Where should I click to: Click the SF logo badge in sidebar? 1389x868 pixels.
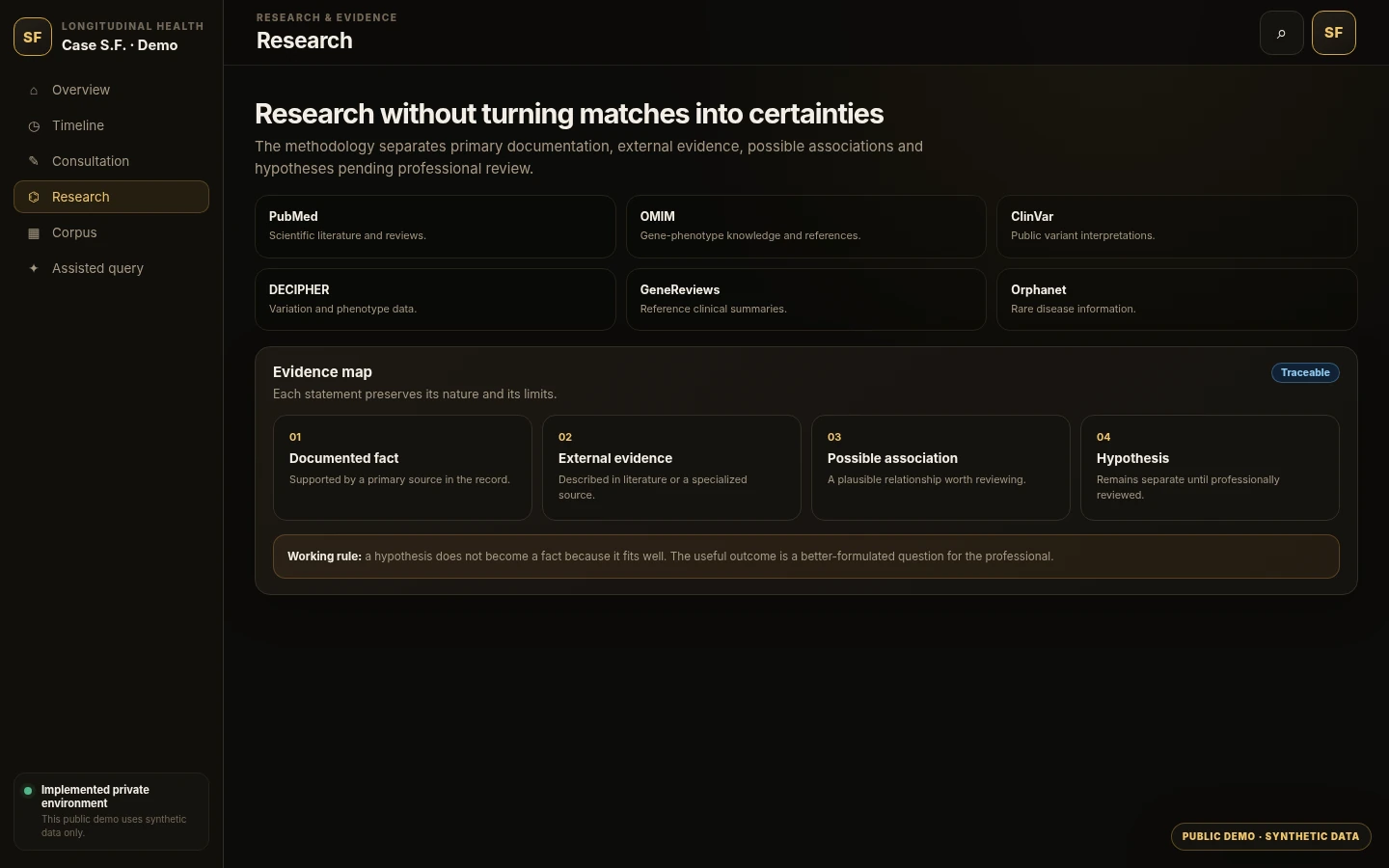pyautogui.click(x=33, y=37)
